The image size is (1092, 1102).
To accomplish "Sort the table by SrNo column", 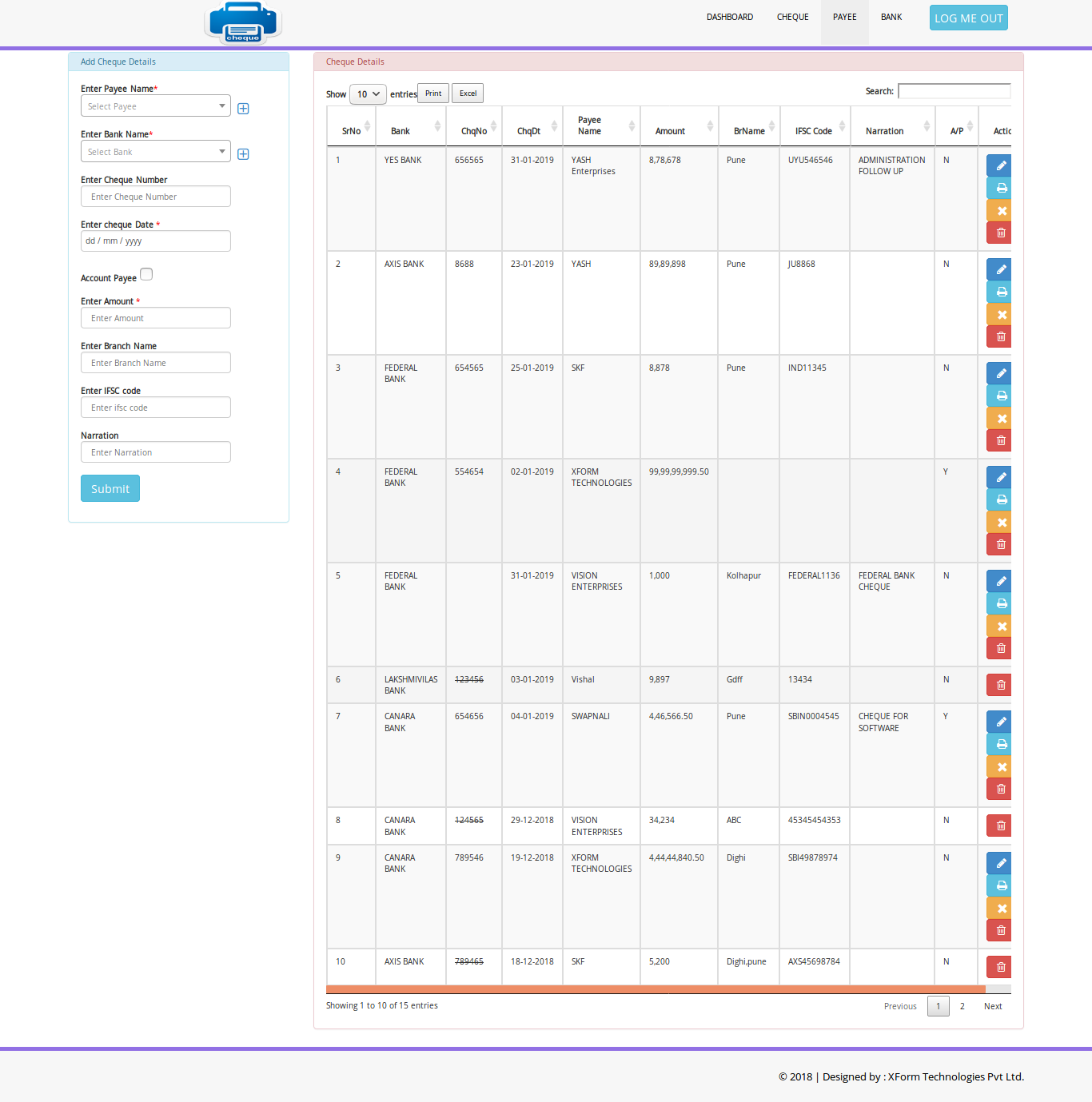I will 351,126.
